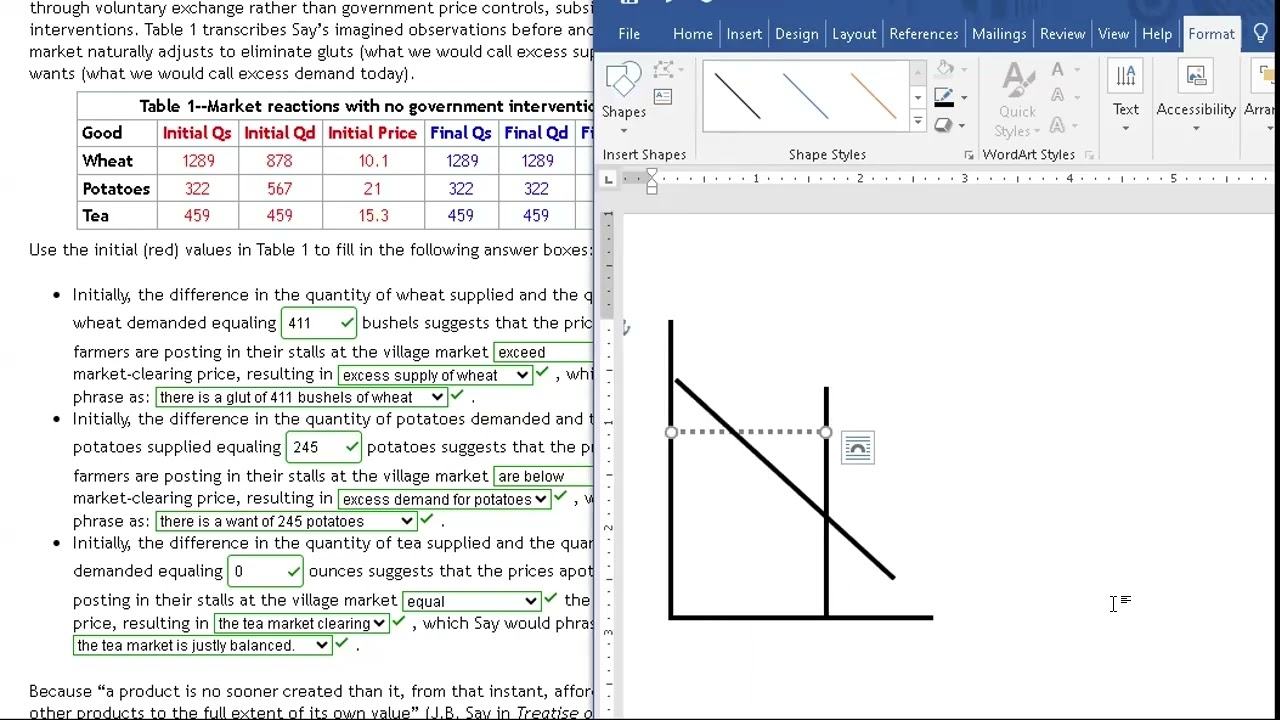The width and height of the screenshot is (1280, 720).
Task: Click the indent marker on ruler
Action: click(652, 180)
